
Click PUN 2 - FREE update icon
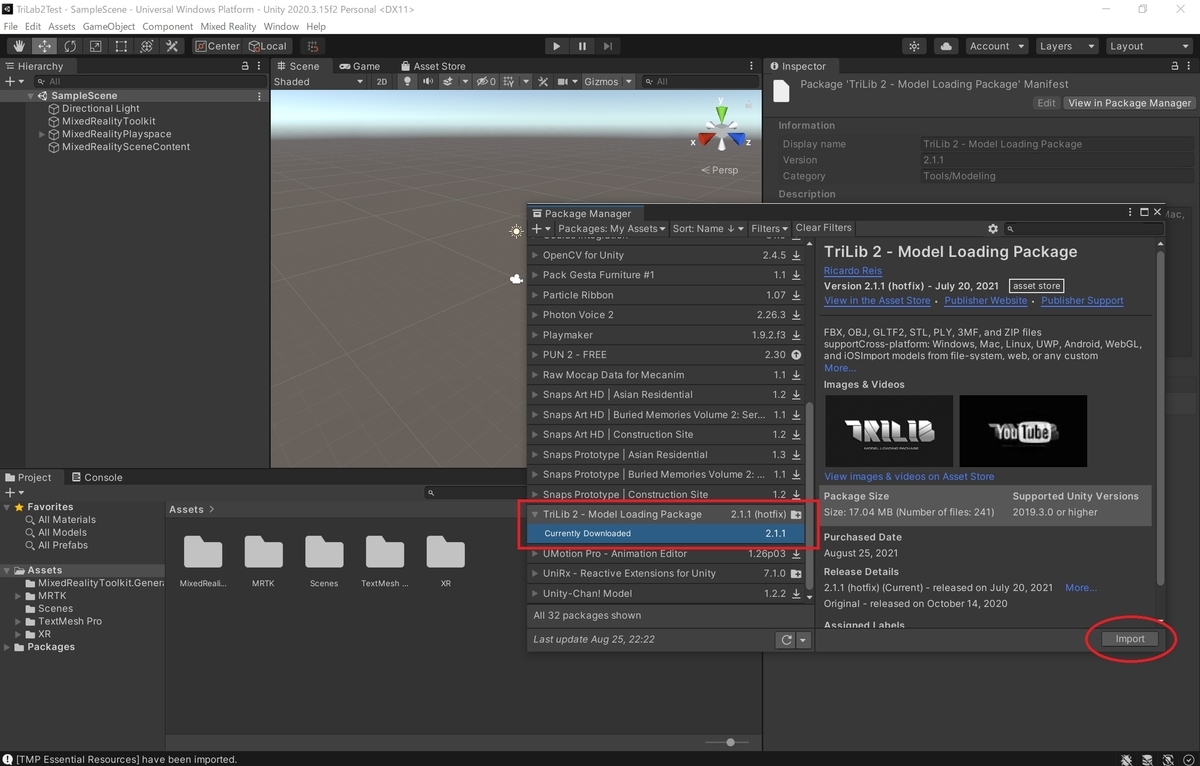(796, 355)
